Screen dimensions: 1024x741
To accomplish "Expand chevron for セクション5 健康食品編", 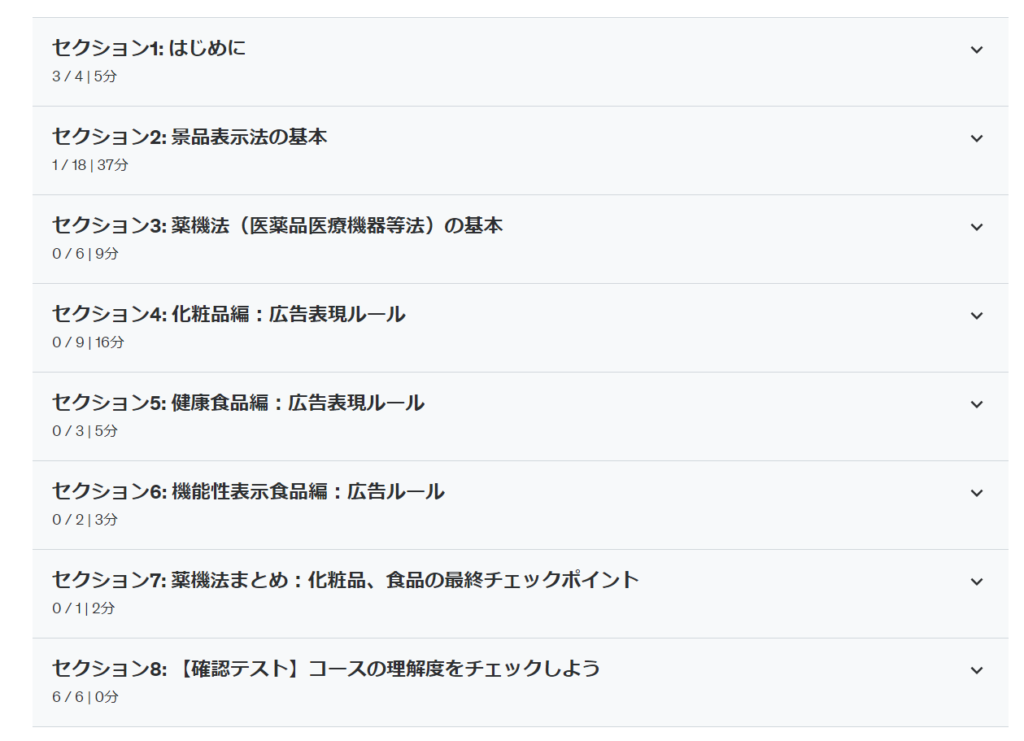I will click(x=977, y=405).
